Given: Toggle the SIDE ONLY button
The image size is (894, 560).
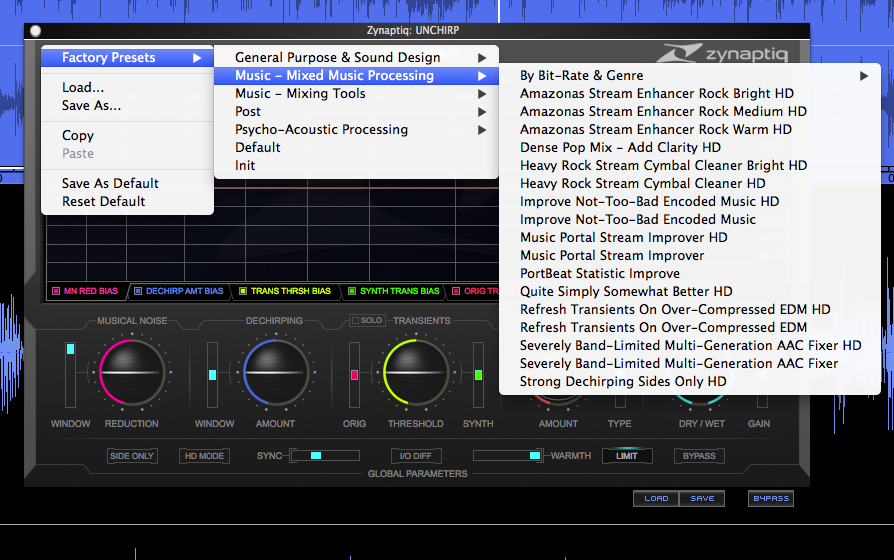Looking at the screenshot, I should (132, 456).
